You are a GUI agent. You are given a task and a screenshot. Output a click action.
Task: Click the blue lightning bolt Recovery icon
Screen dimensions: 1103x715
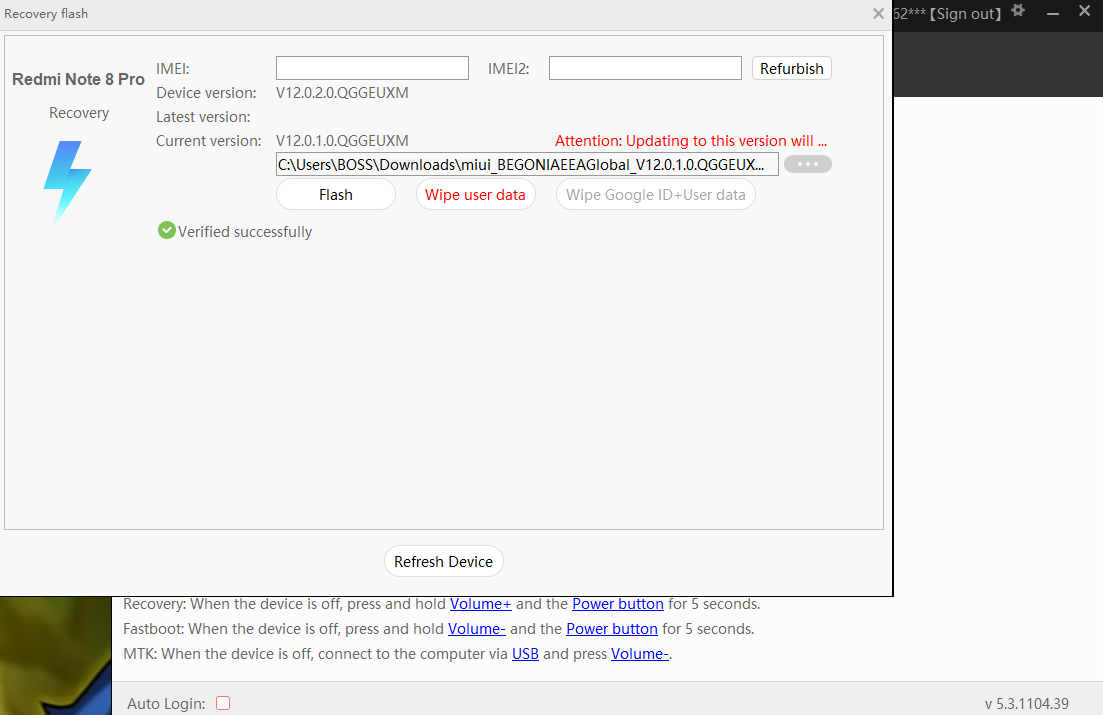[x=68, y=181]
